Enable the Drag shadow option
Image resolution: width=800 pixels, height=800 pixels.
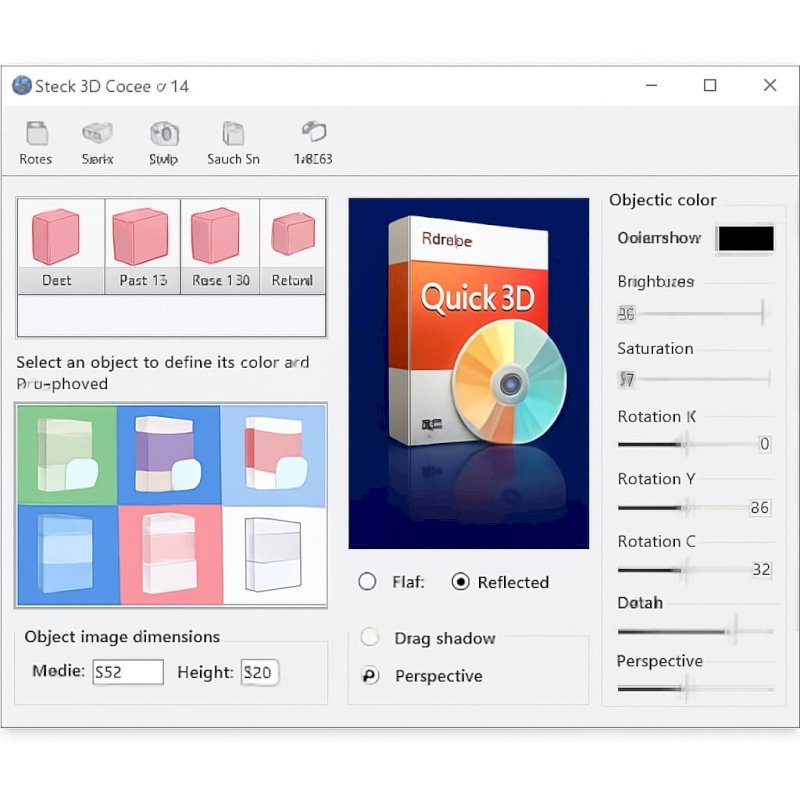[x=370, y=638]
